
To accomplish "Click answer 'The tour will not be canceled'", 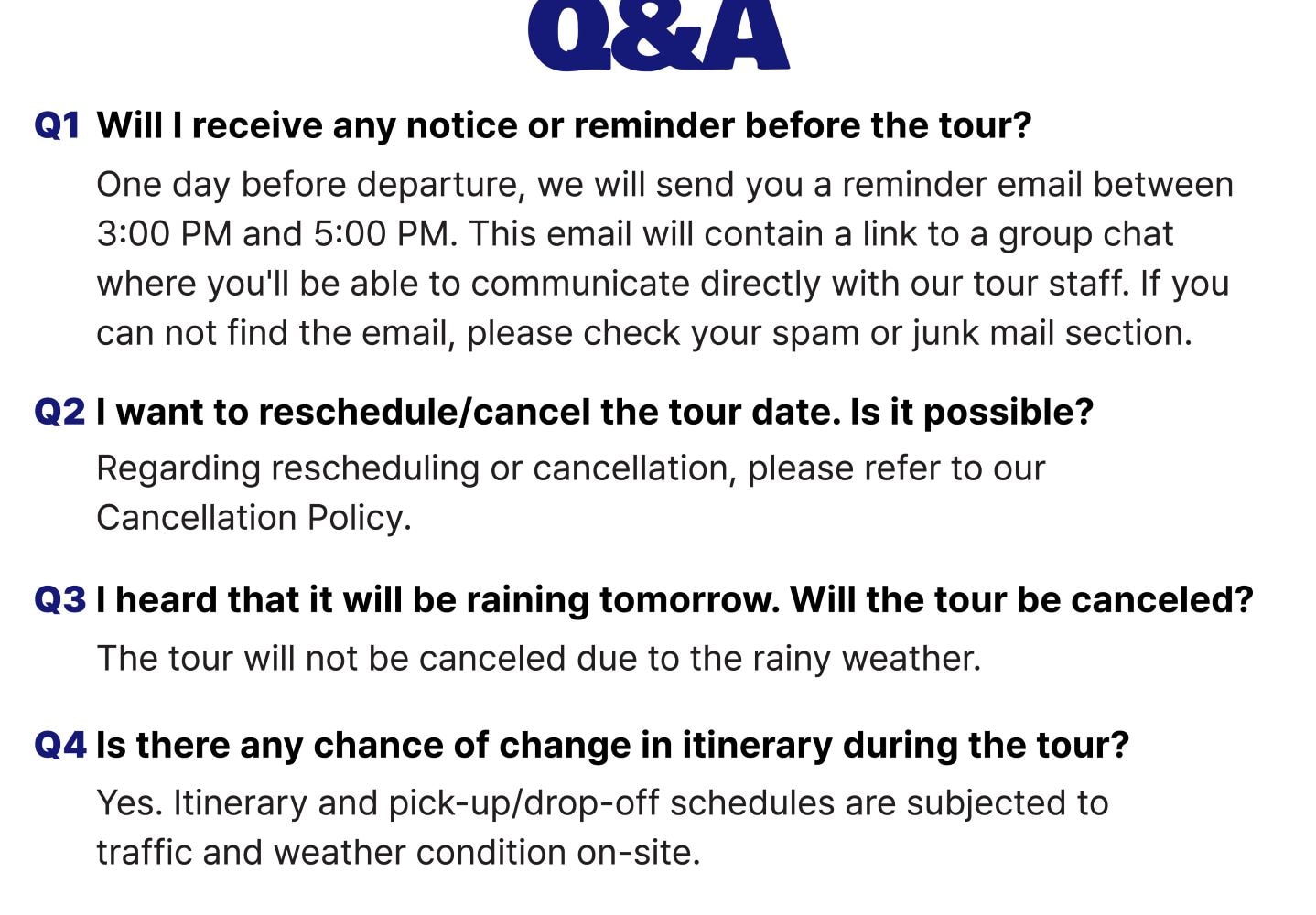I will pyautogui.click(x=538, y=659).
